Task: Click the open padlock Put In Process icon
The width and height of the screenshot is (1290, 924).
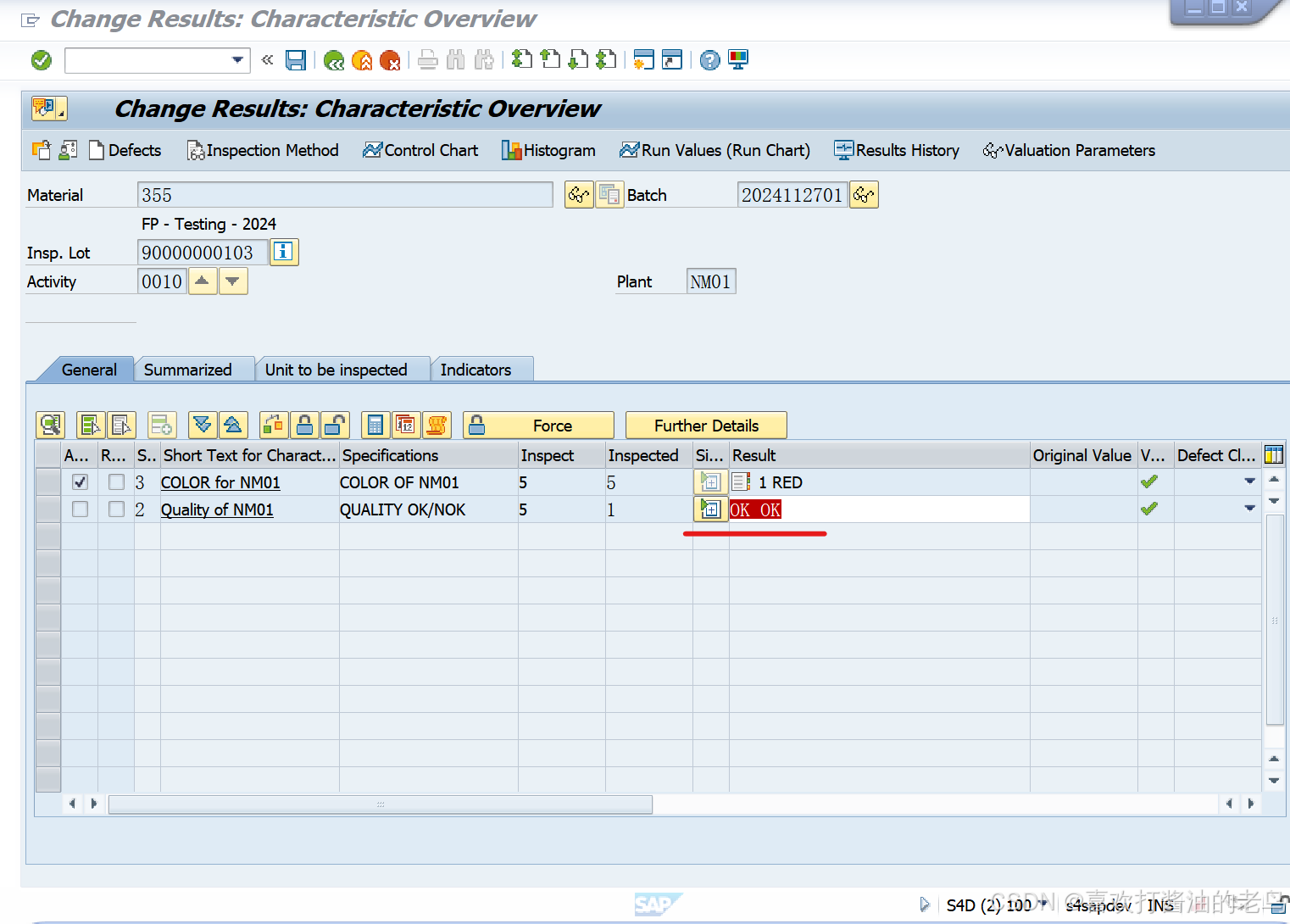Action: pyautogui.click(x=335, y=425)
